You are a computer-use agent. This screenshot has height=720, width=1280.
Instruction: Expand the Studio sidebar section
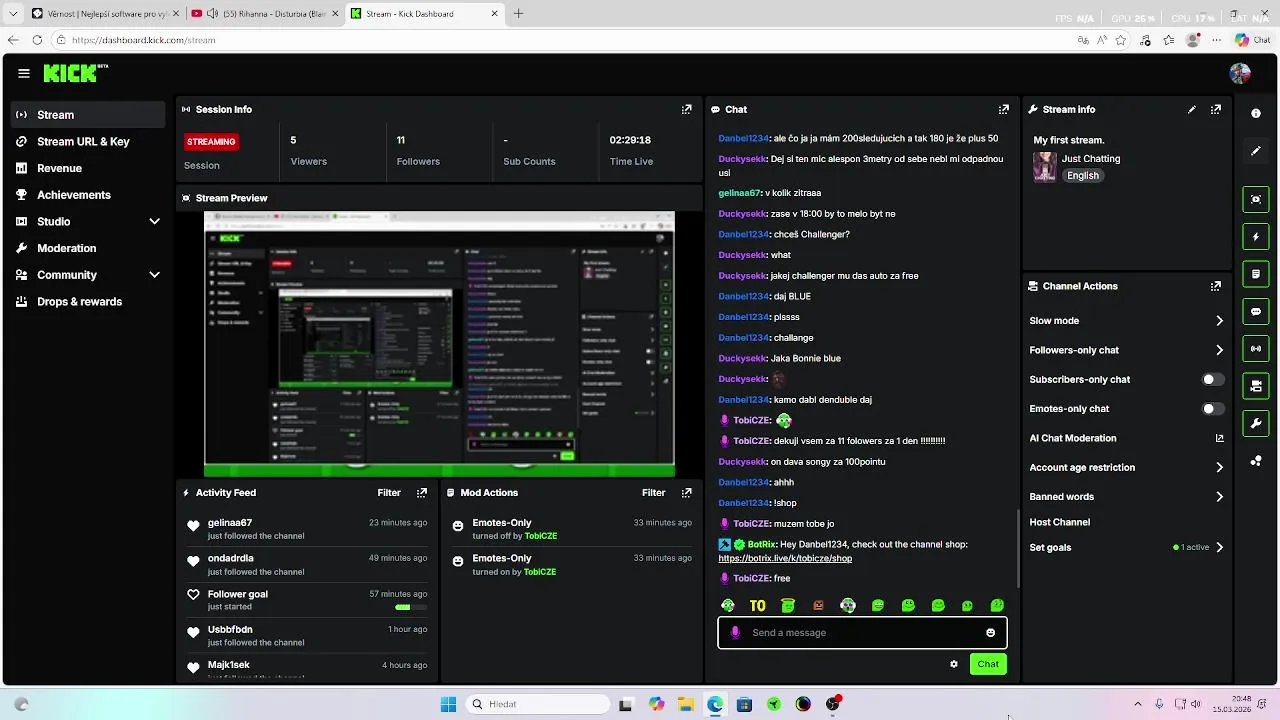(154, 222)
